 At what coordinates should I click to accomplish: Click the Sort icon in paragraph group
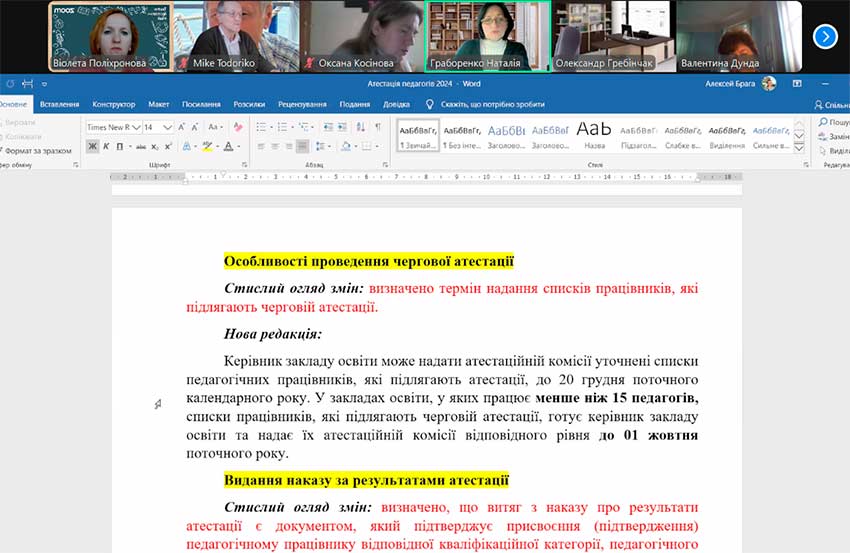tap(358, 127)
